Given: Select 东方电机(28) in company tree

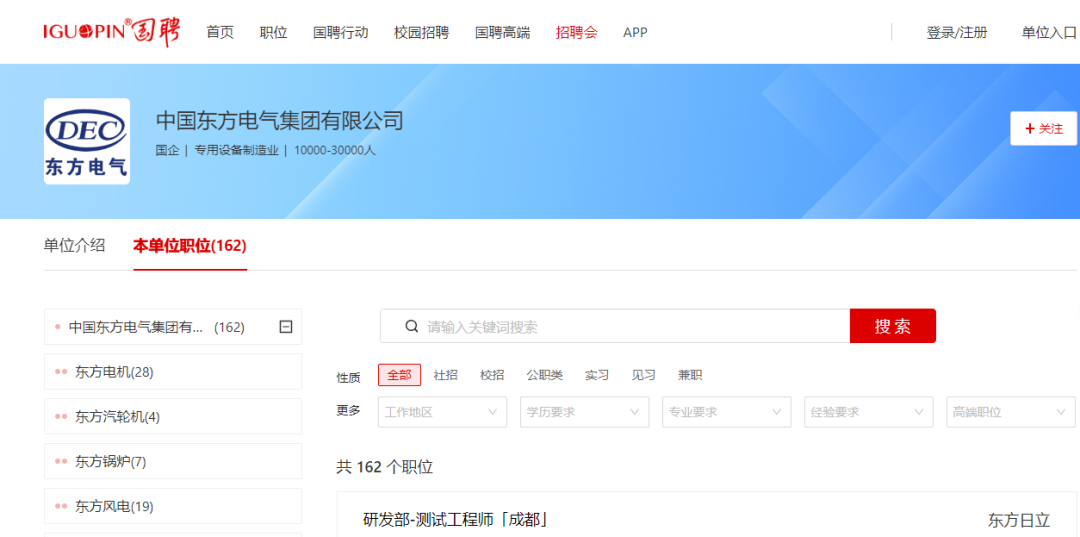Looking at the screenshot, I should click(173, 372).
